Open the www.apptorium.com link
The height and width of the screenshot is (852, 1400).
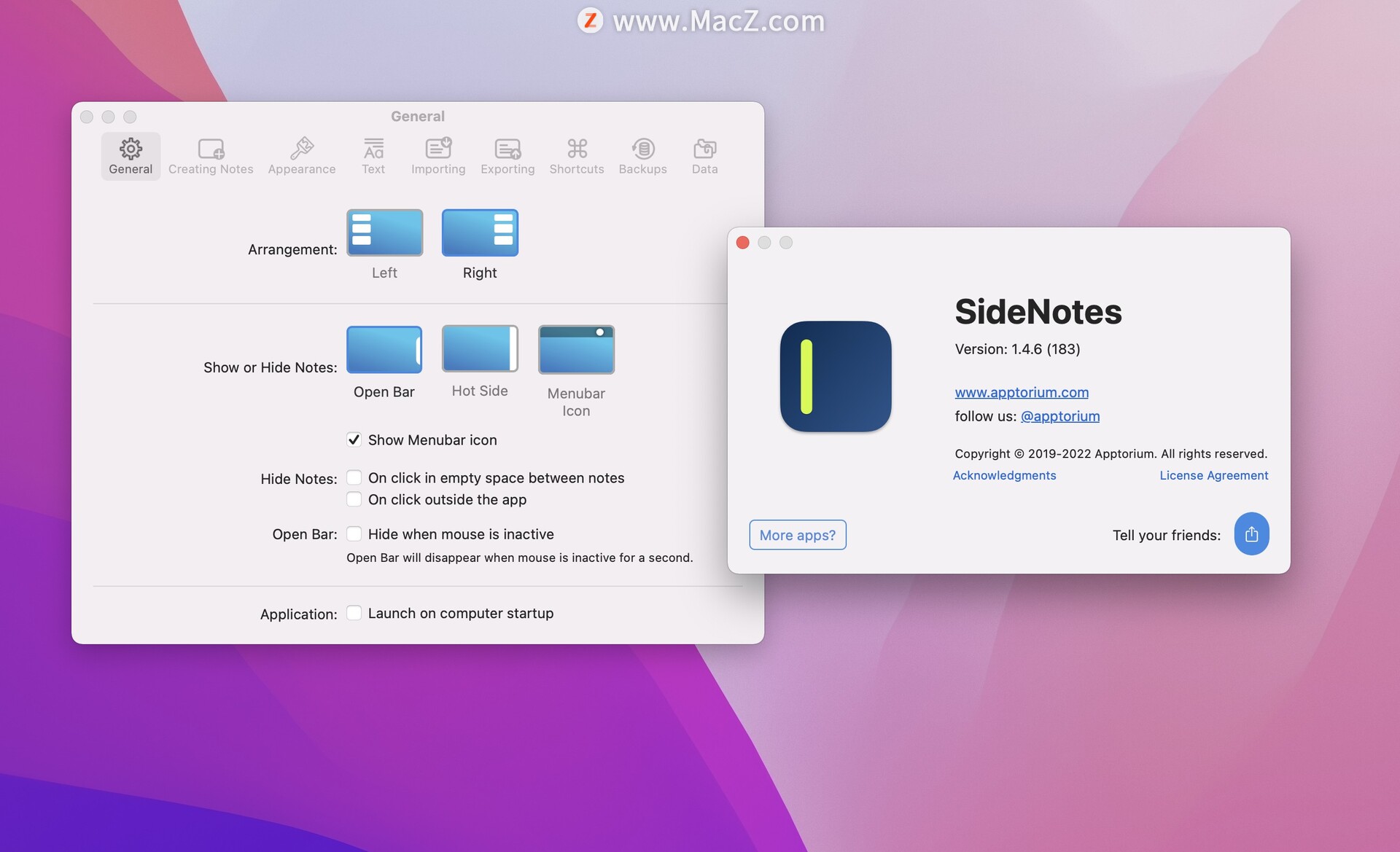tap(1021, 392)
